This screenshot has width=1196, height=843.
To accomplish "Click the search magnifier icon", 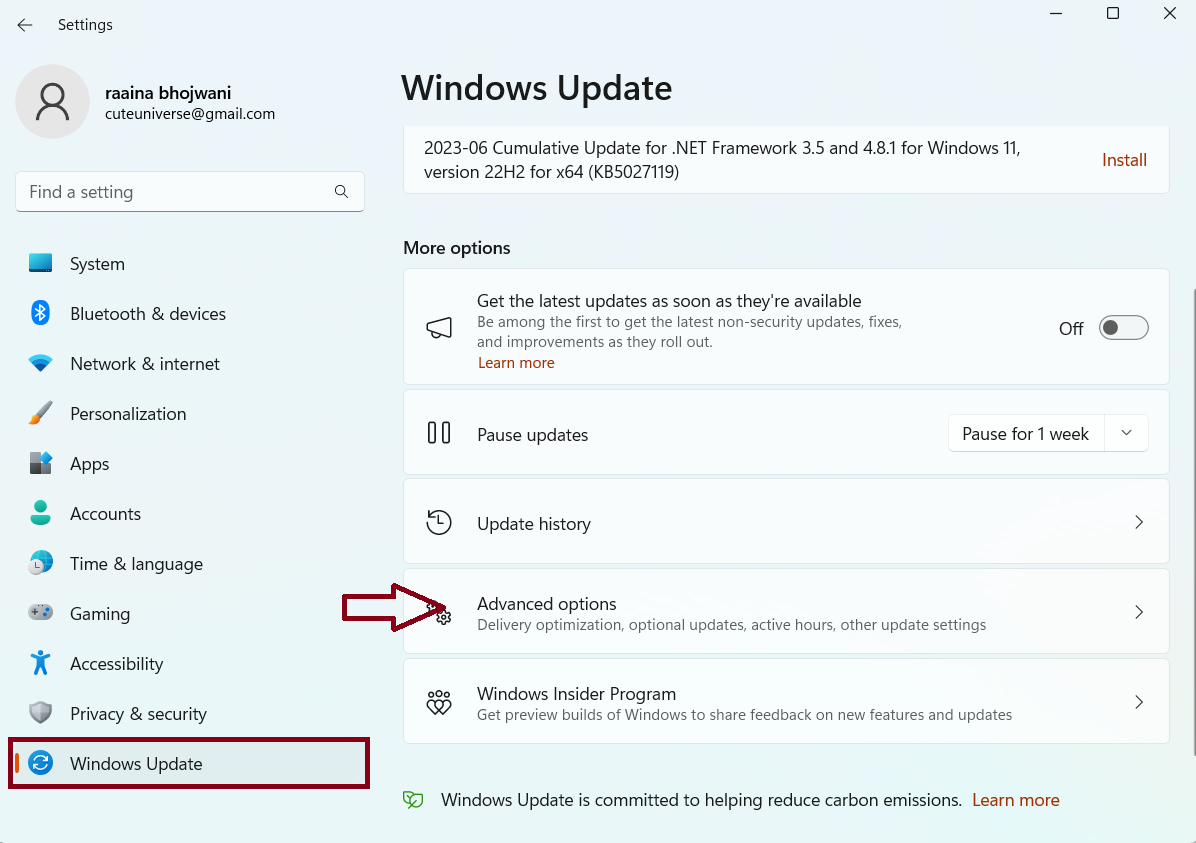I will tap(341, 191).
